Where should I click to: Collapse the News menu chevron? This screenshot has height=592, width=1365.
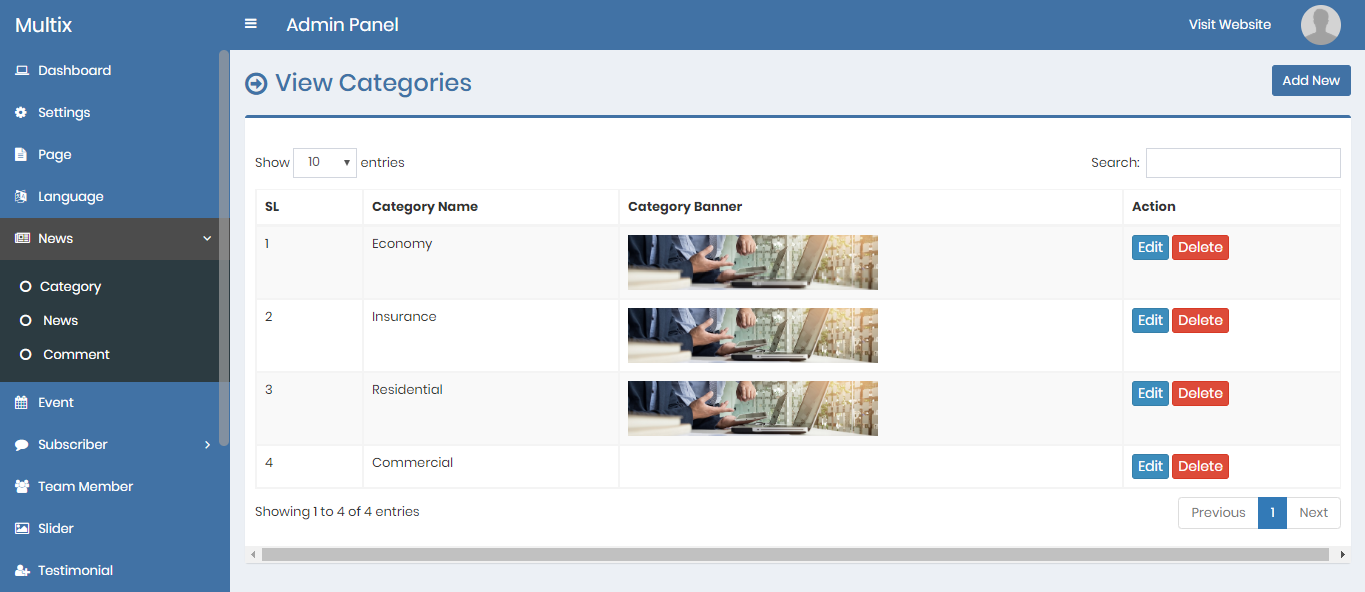pos(207,239)
